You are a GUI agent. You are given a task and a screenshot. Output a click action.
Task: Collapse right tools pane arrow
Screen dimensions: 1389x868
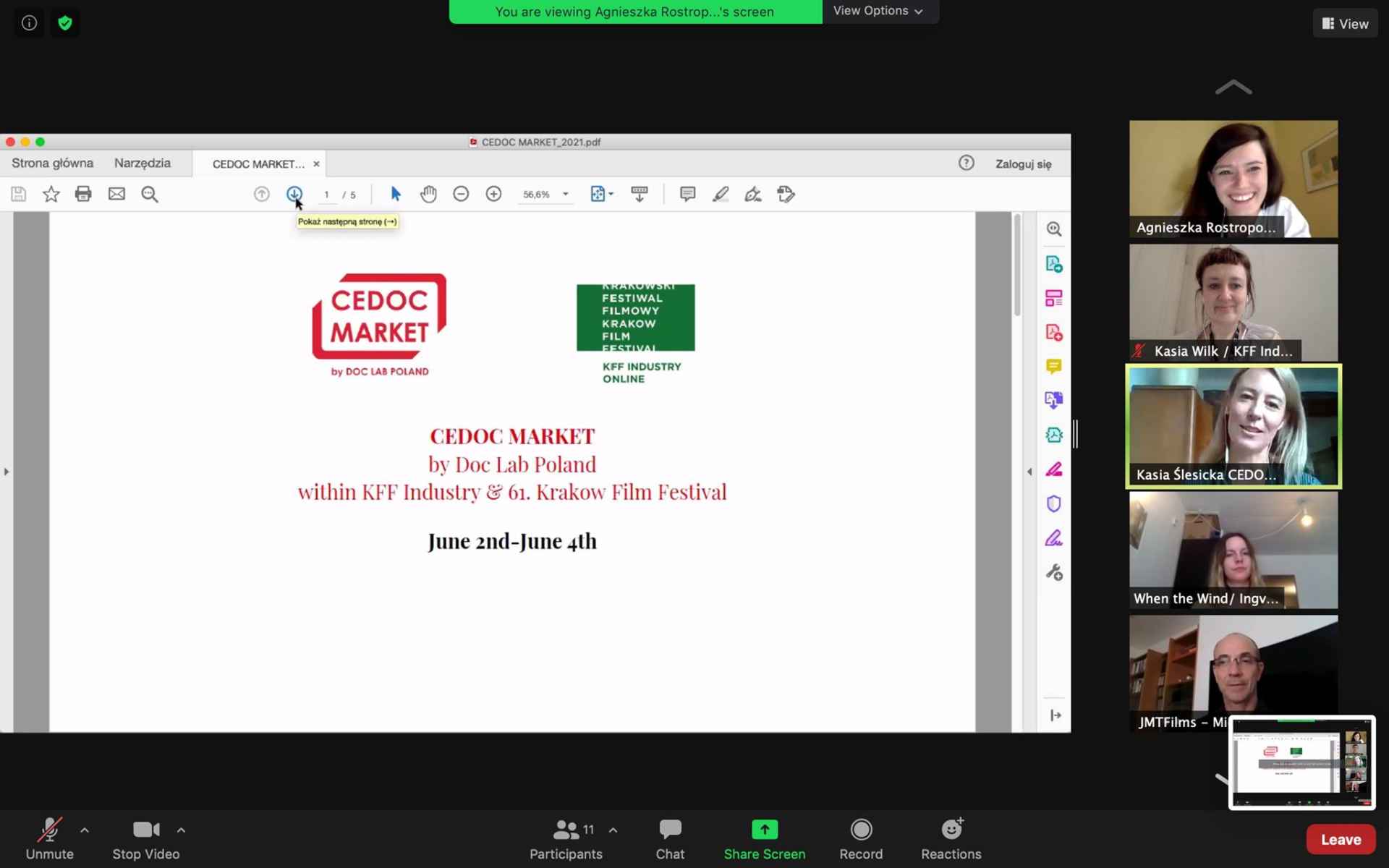coord(1029,472)
